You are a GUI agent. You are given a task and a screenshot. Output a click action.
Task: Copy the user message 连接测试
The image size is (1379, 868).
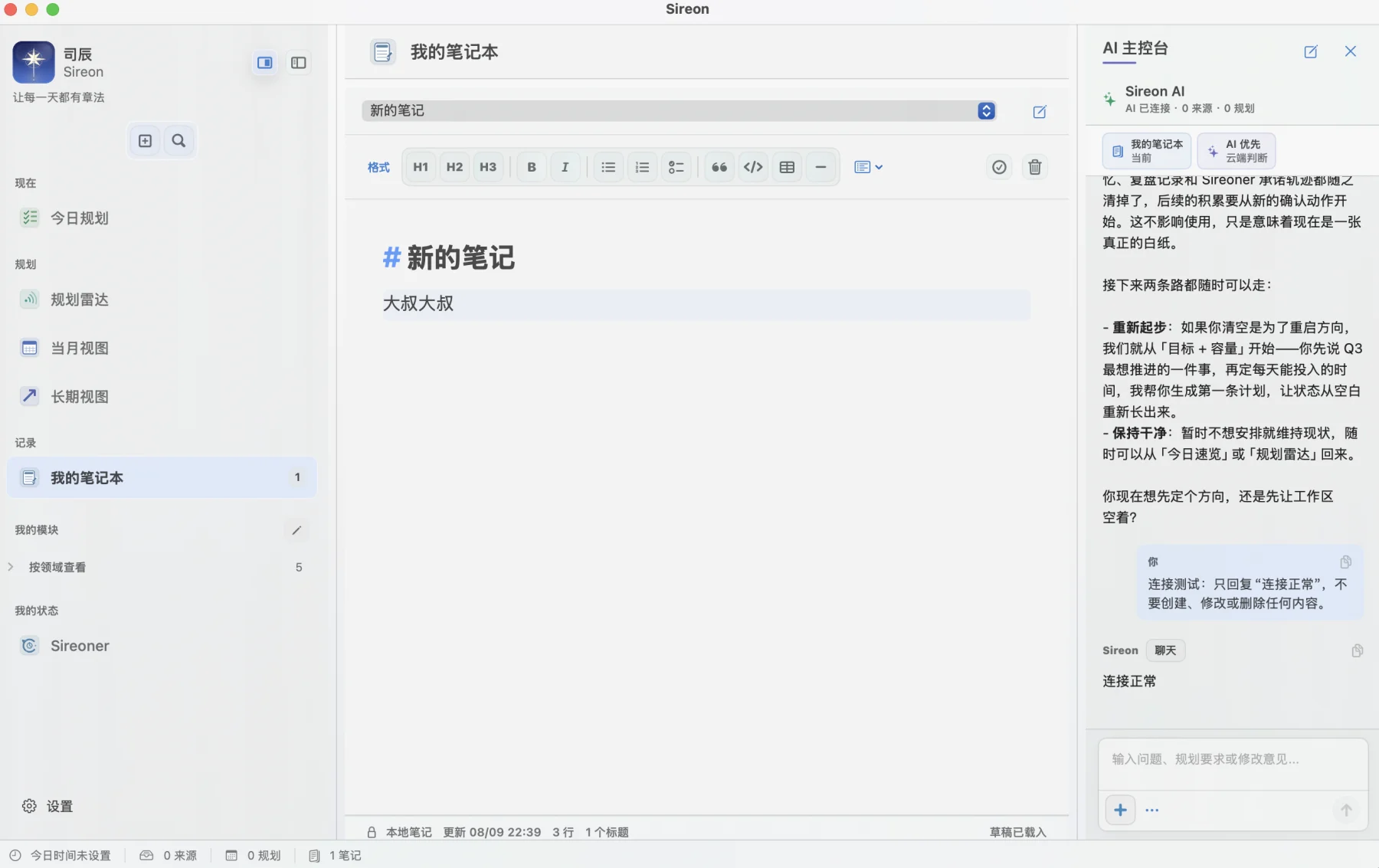pos(1345,562)
